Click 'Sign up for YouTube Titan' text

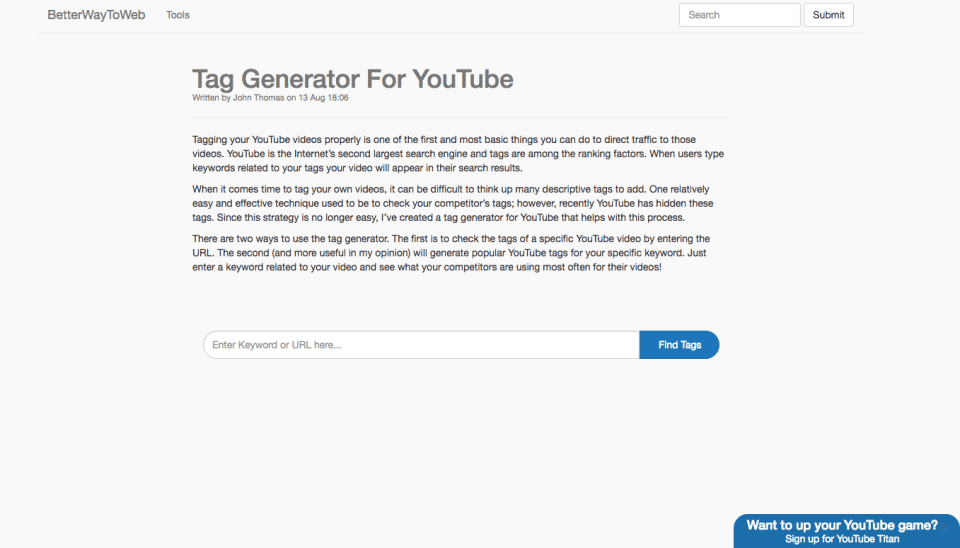842,539
